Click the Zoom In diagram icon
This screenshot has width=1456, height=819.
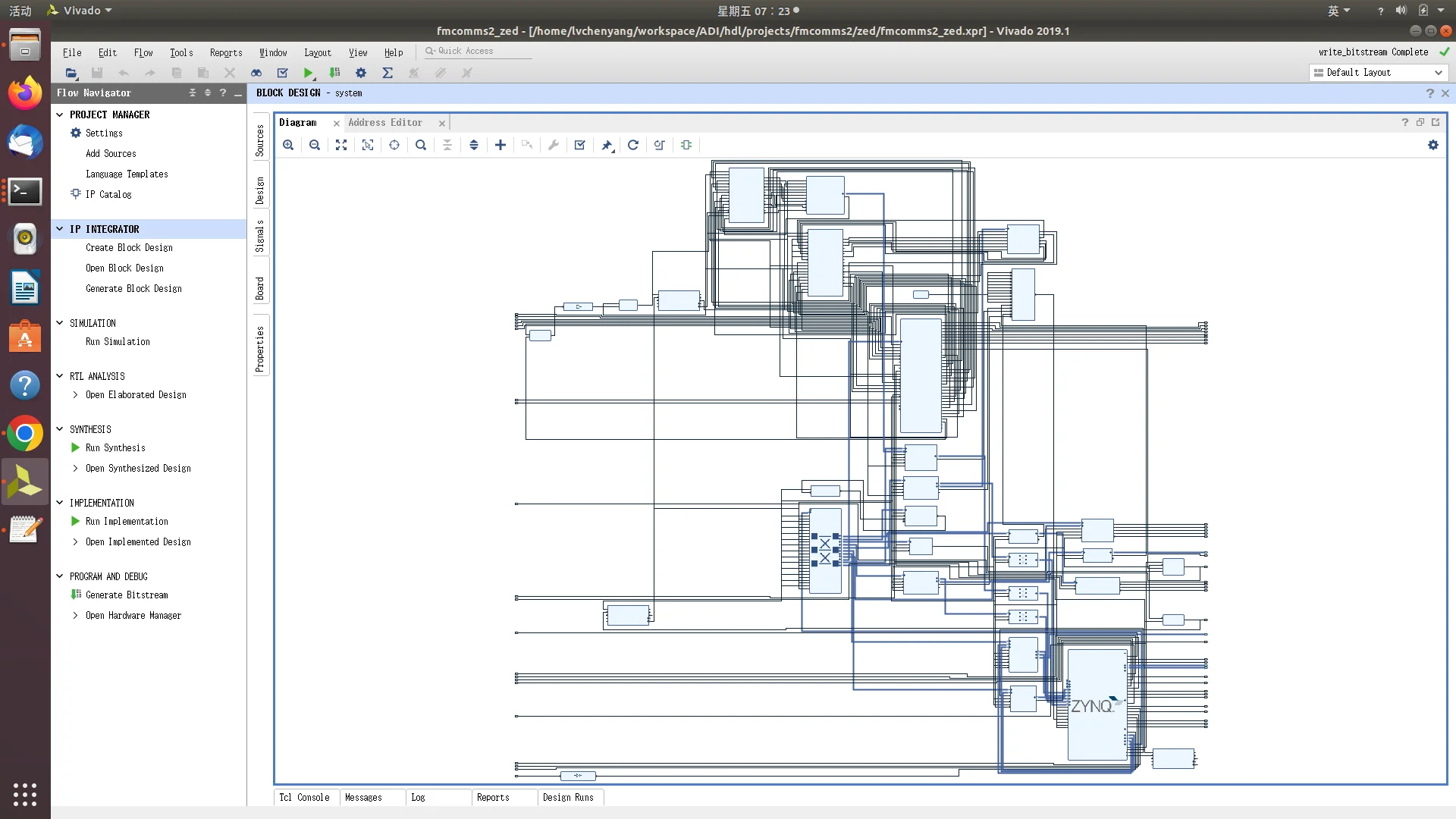pyautogui.click(x=288, y=145)
